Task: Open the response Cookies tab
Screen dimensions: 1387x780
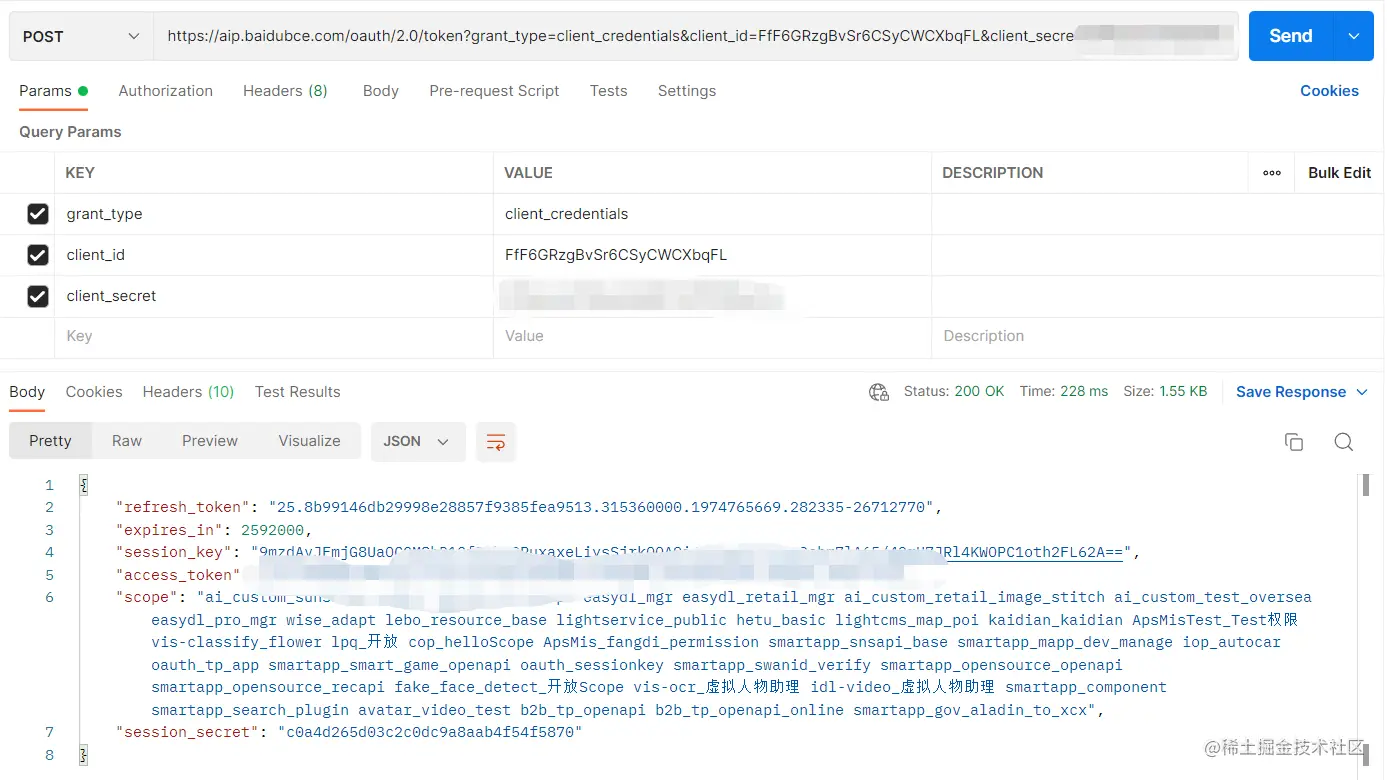Action: coord(94,392)
